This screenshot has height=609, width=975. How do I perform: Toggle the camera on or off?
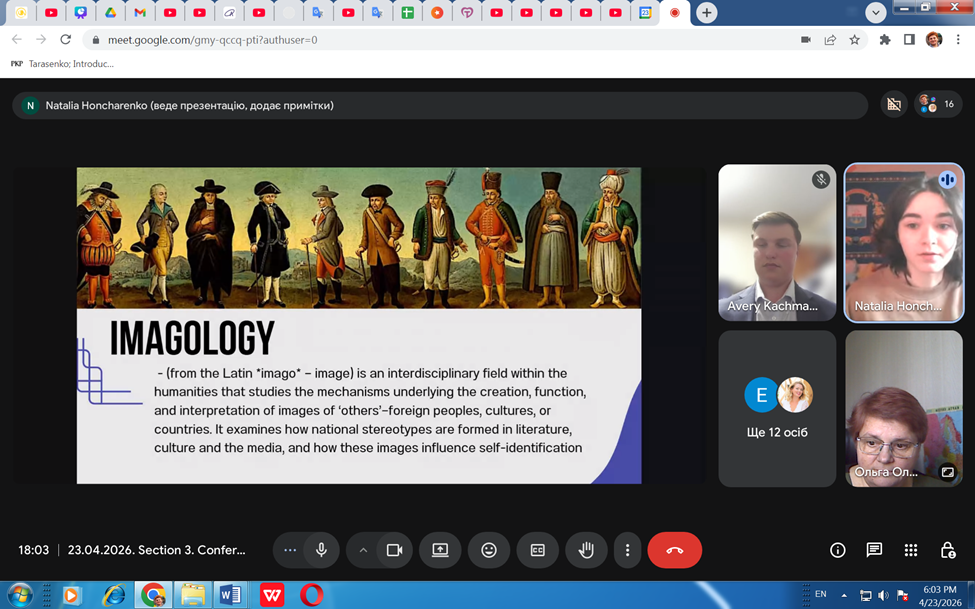(x=394, y=550)
